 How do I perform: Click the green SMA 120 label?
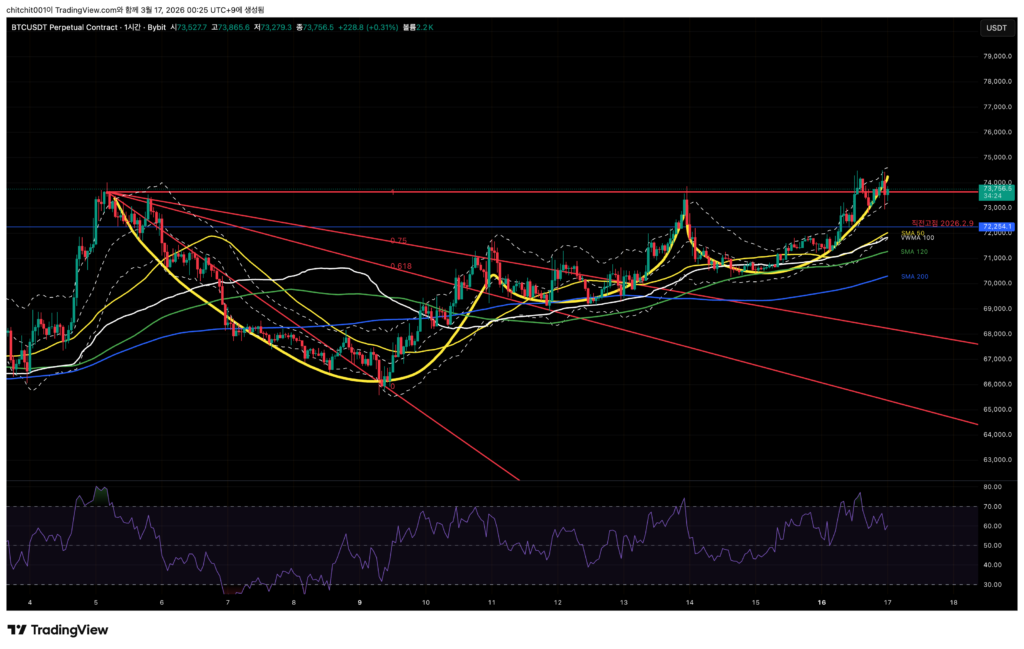click(x=912, y=253)
